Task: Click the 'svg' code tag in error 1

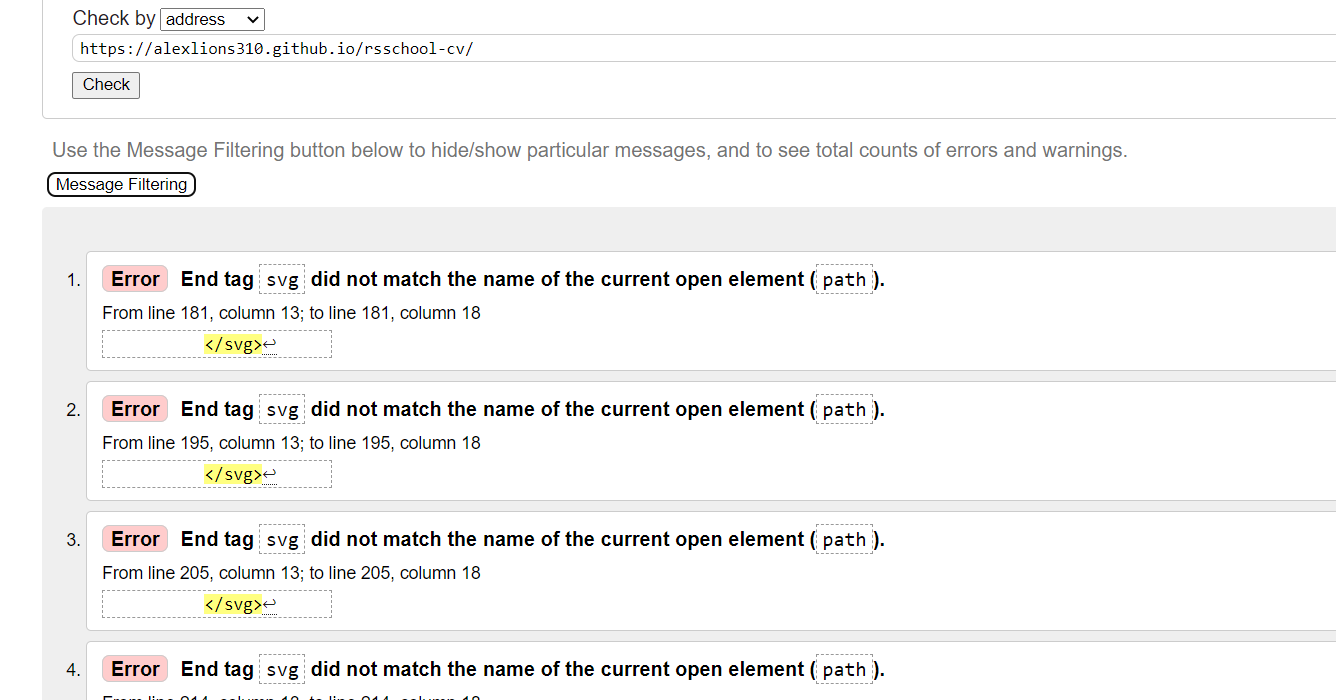Action: pyautogui.click(x=281, y=279)
